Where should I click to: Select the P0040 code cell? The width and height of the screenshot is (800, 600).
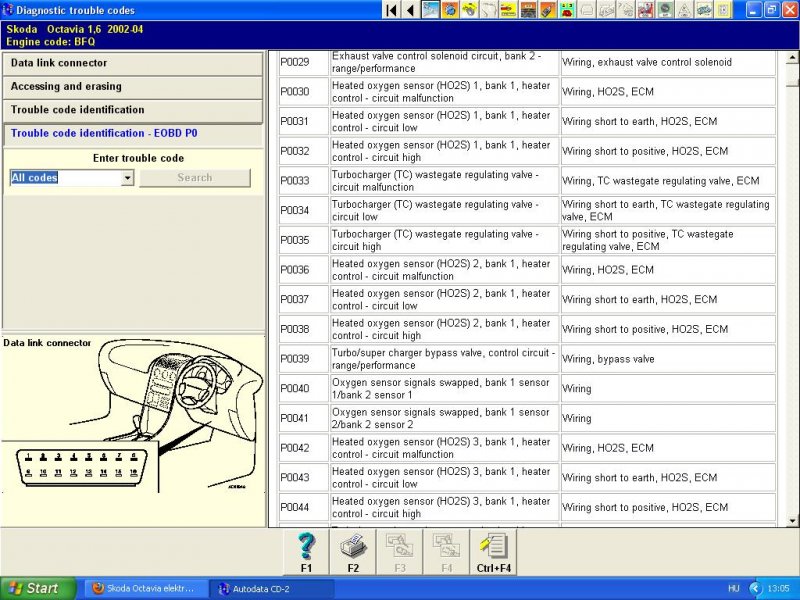pos(303,388)
